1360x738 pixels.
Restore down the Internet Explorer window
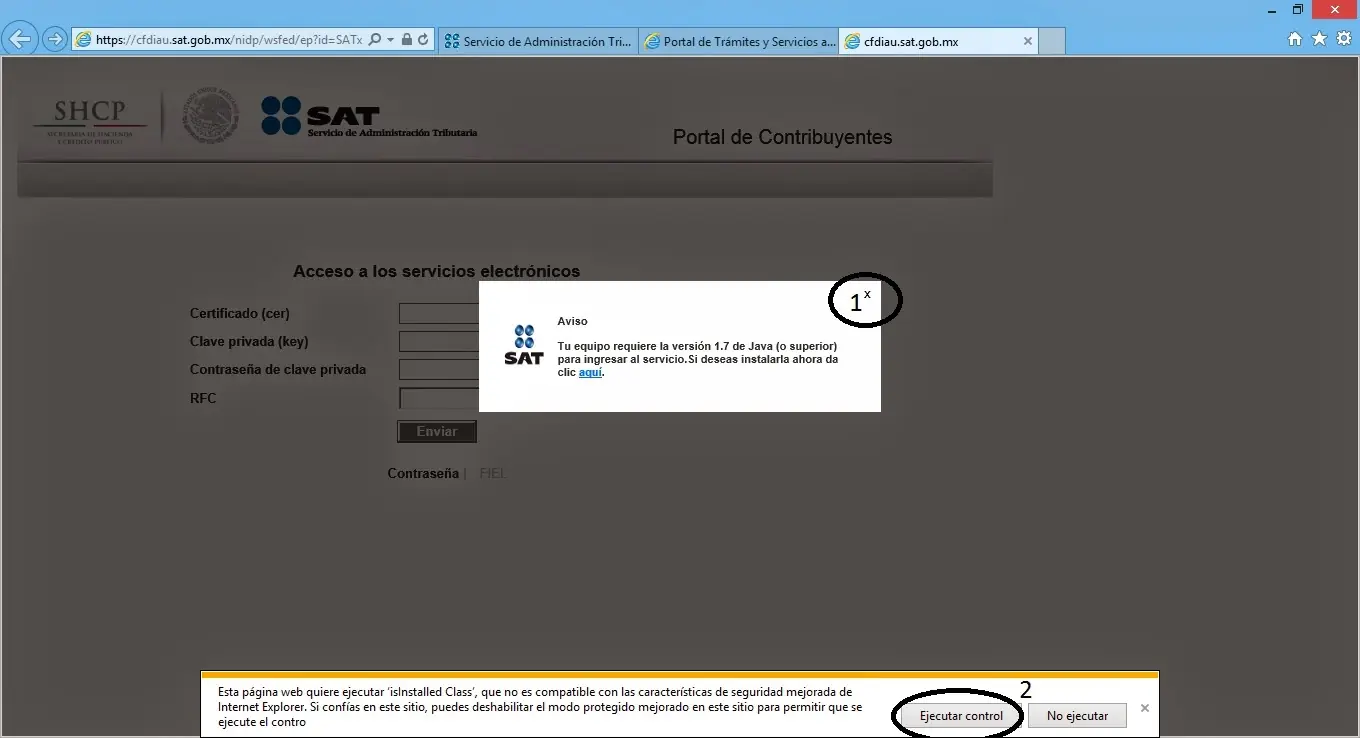click(1298, 9)
